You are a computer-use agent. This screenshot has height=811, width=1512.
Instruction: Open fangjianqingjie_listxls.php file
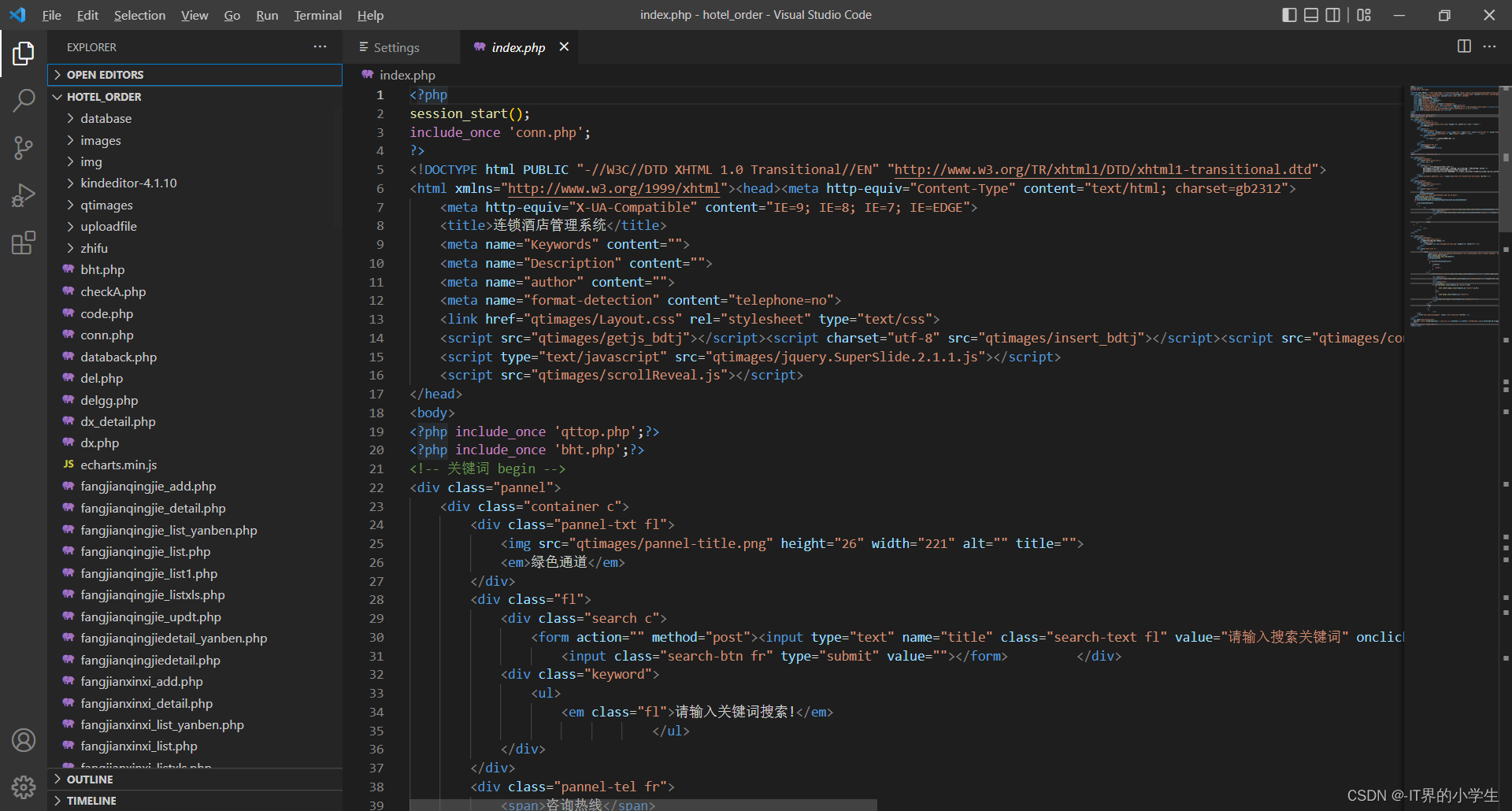(x=153, y=594)
